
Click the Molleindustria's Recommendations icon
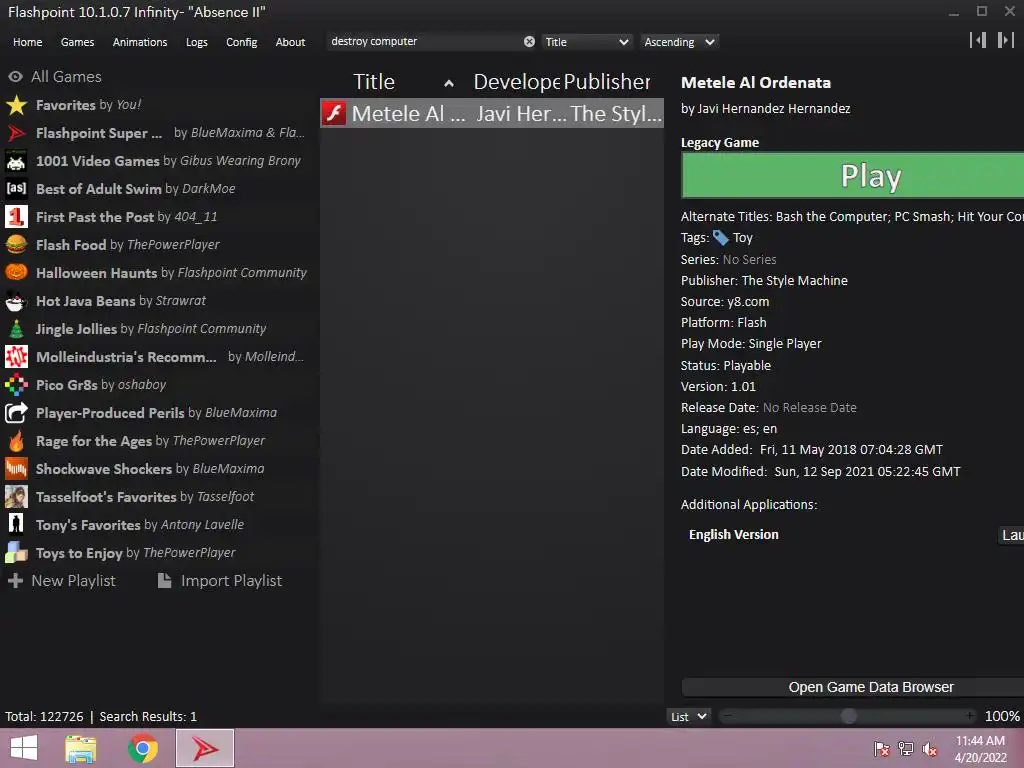pos(16,357)
